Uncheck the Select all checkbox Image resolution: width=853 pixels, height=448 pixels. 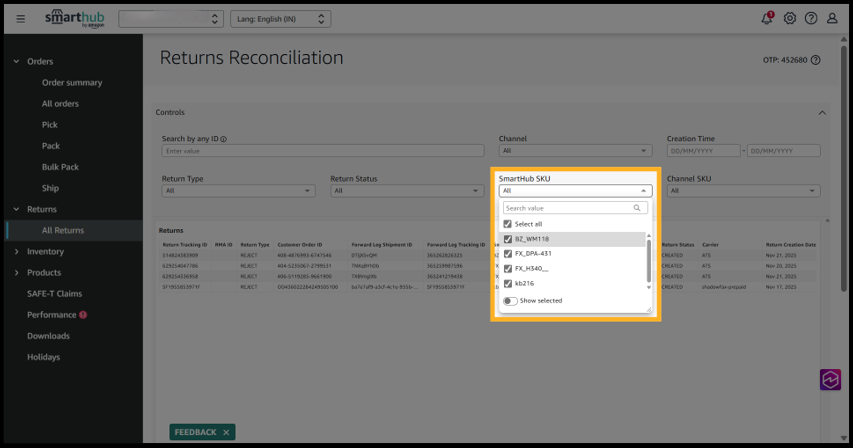tap(508, 224)
